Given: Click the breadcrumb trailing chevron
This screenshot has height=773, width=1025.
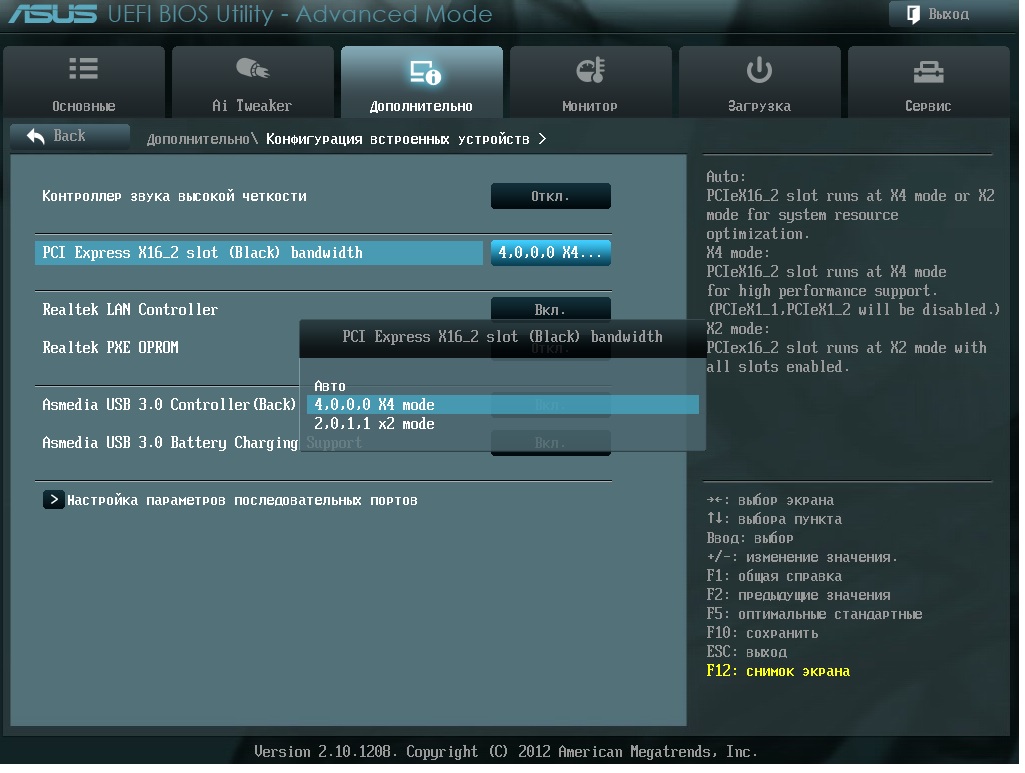Looking at the screenshot, I should click(x=542, y=139).
